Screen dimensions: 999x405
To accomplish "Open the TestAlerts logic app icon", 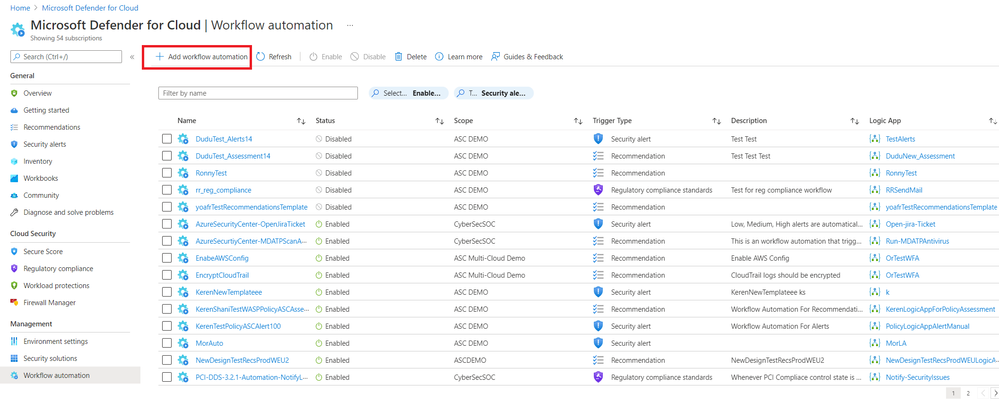I will pos(875,139).
